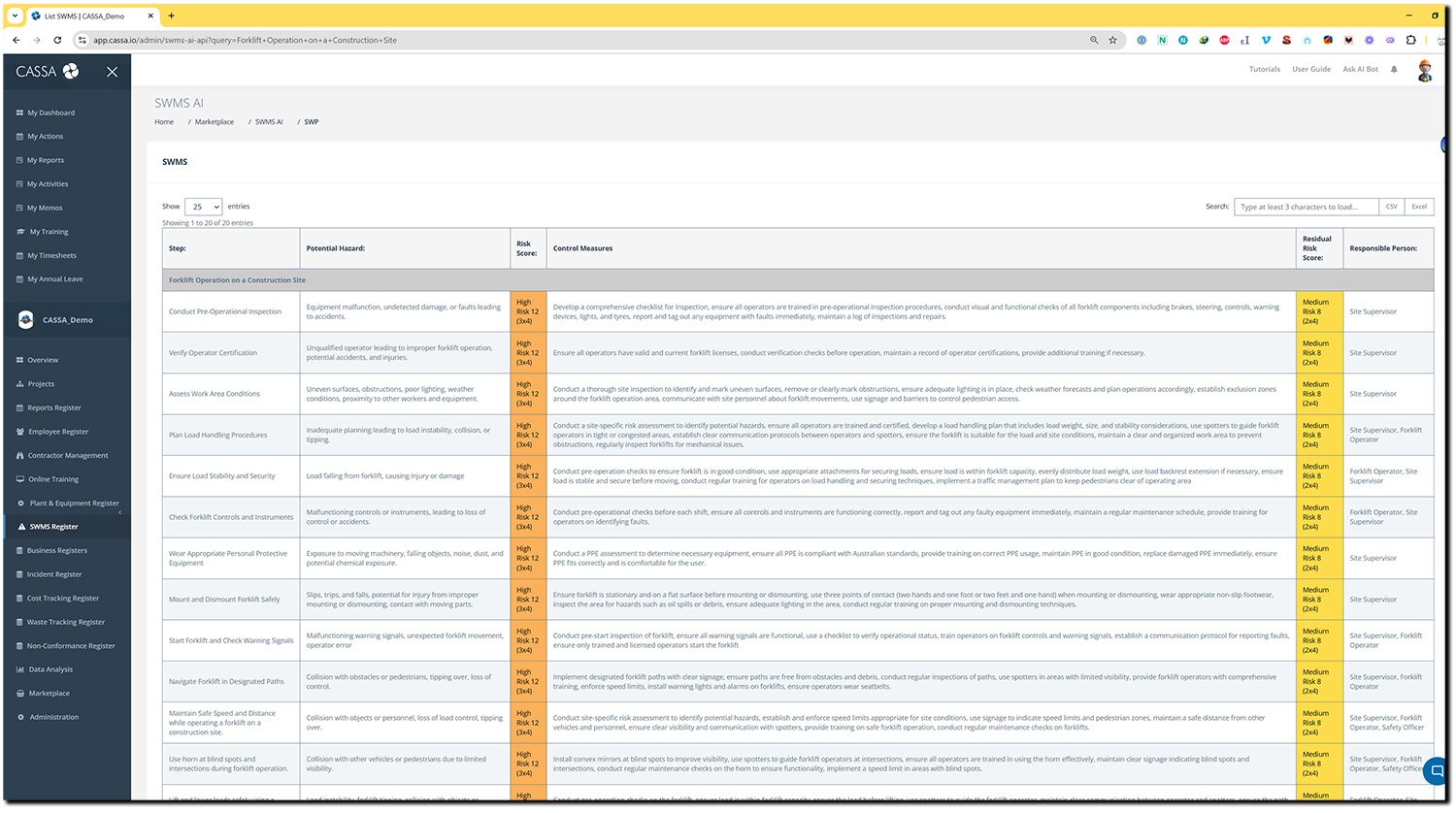
Task: Open the user avatar profile menu
Action: (x=1424, y=70)
